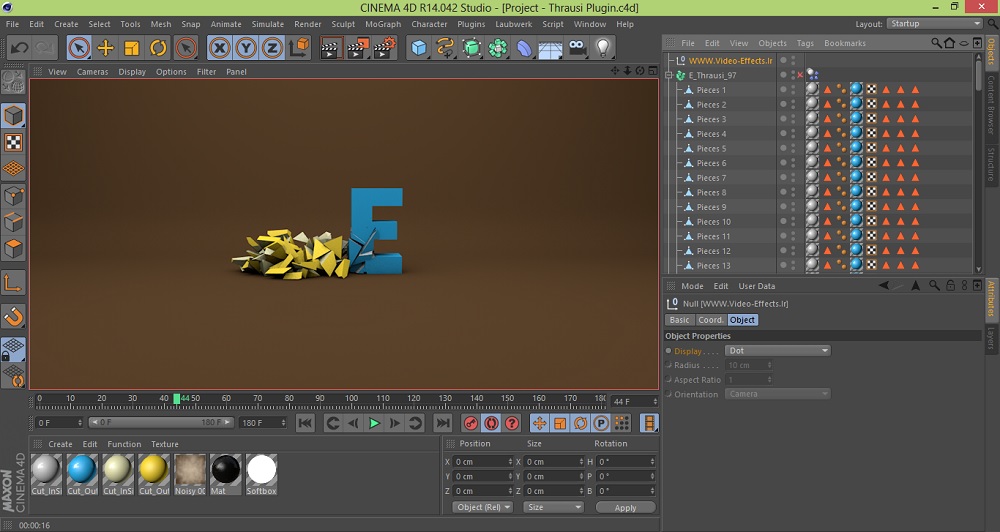This screenshot has width=1000, height=532.
Task: Open the Orientation Camera dropdown
Action: (779, 394)
